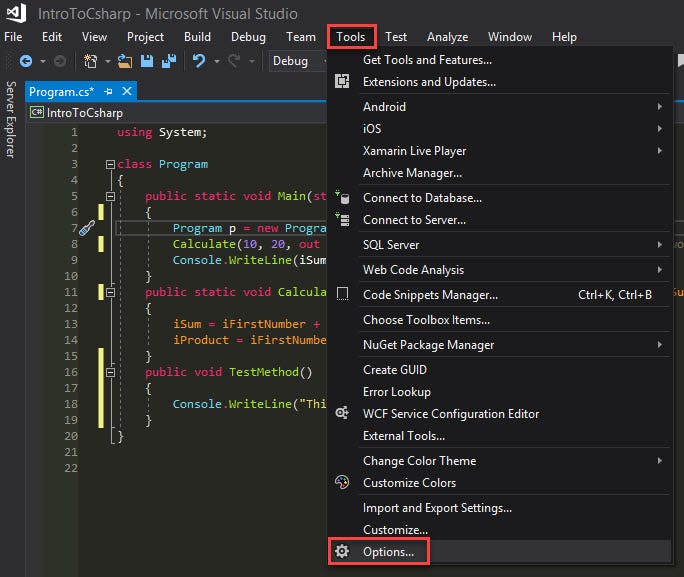Pin the Program.cs tab with the pin icon

(x=108, y=92)
